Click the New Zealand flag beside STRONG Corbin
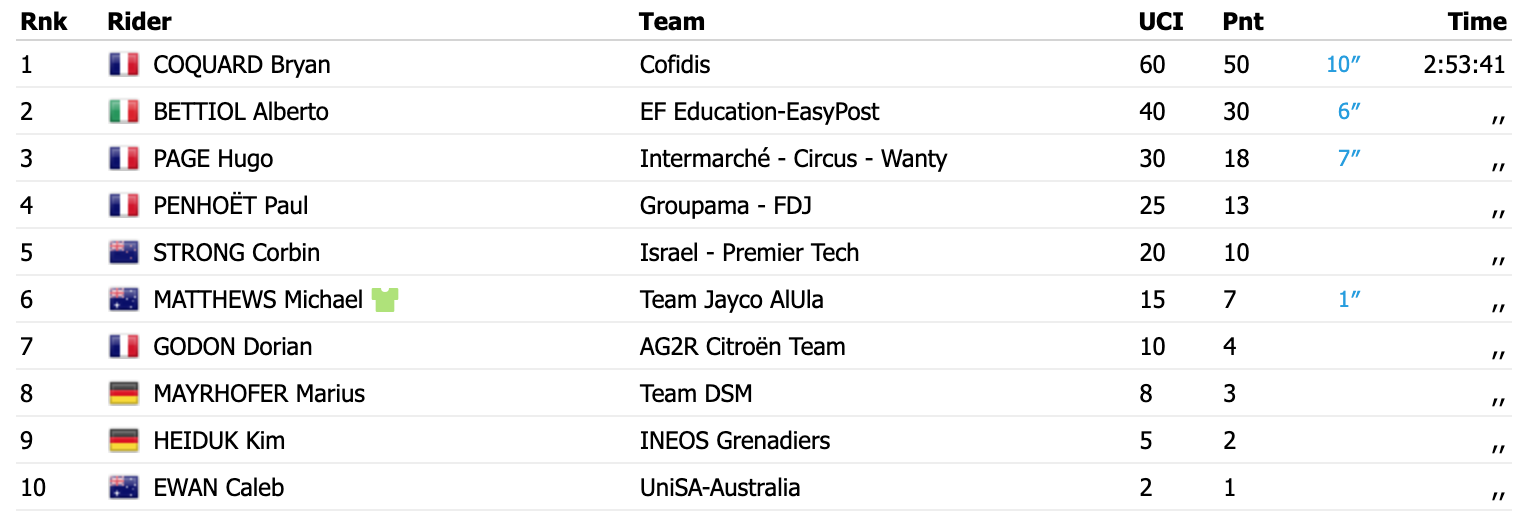 pyautogui.click(x=123, y=253)
